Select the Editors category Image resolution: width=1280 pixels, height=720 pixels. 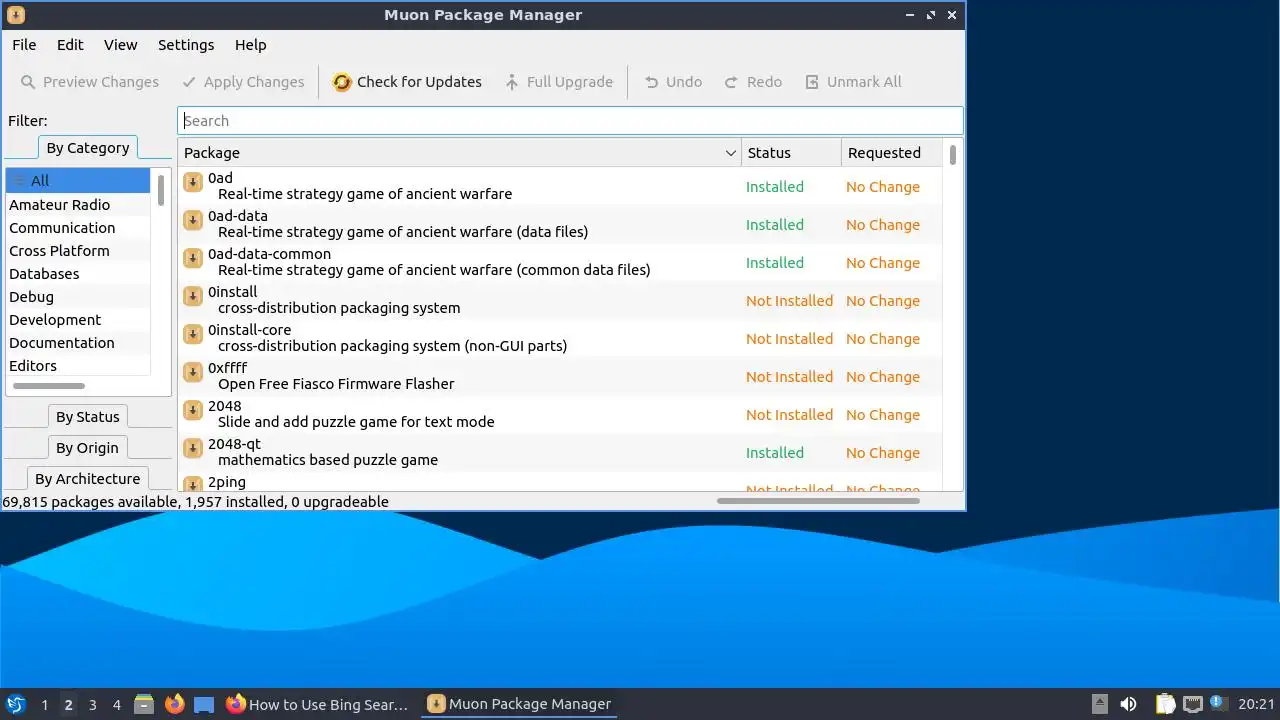coord(78,366)
